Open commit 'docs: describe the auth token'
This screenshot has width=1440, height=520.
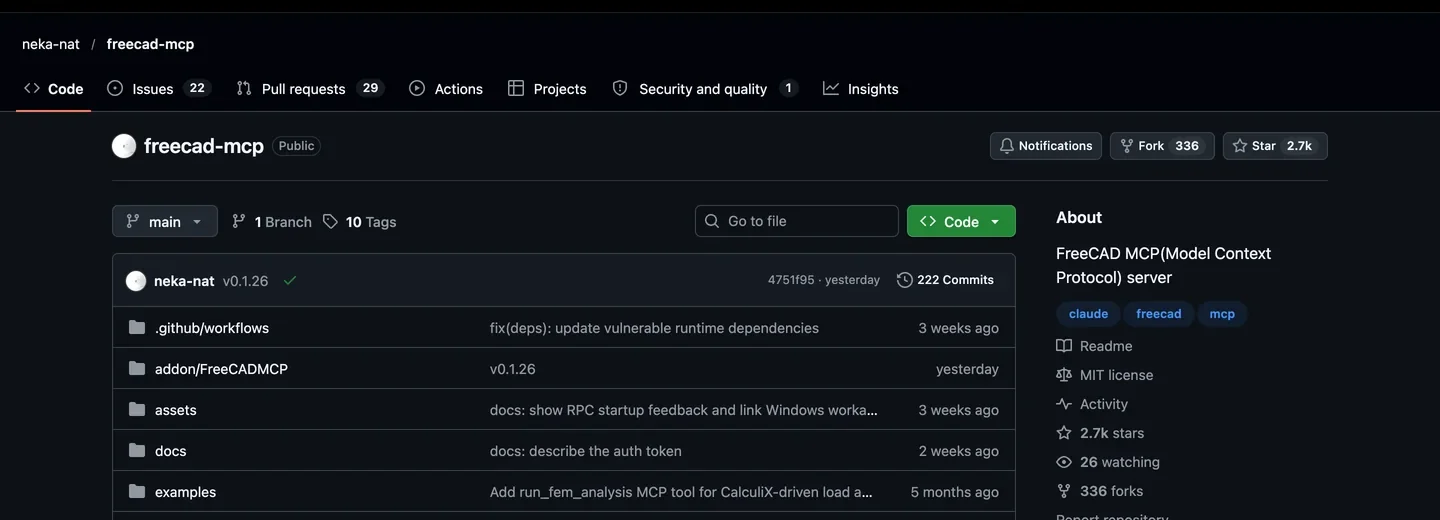coord(586,451)
